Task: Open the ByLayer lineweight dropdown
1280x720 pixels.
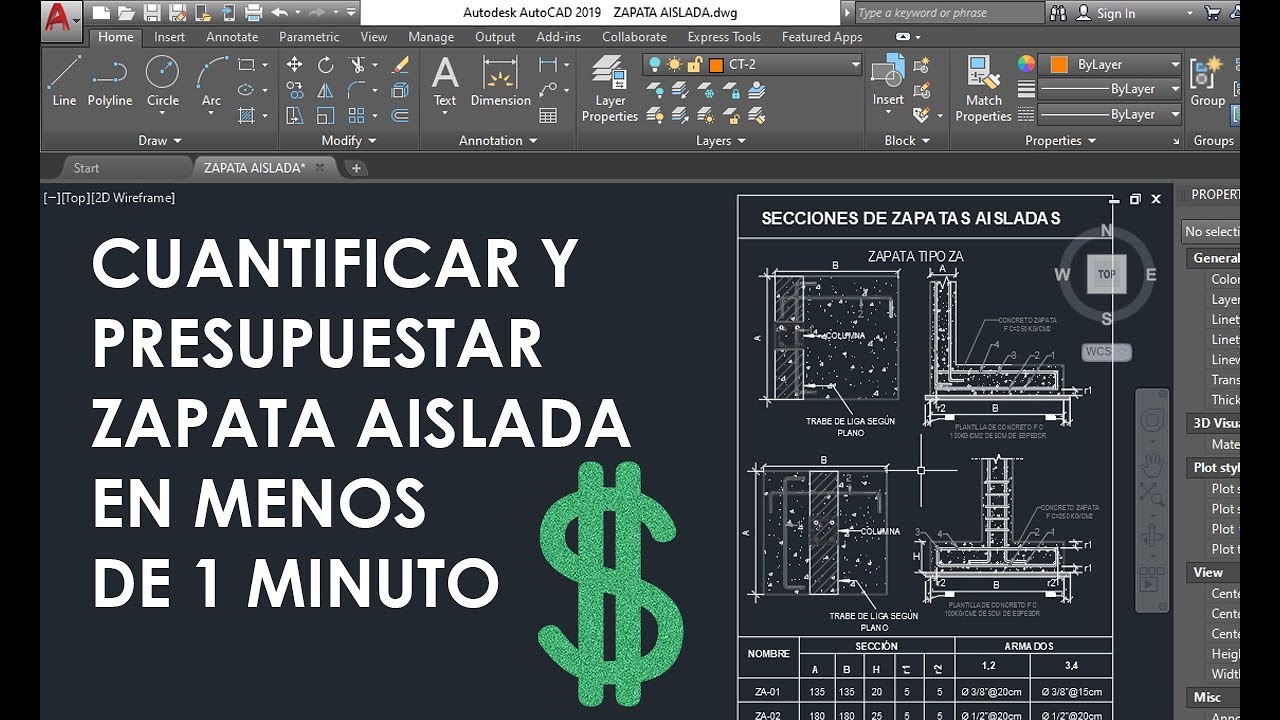Action: [1175, 89]
